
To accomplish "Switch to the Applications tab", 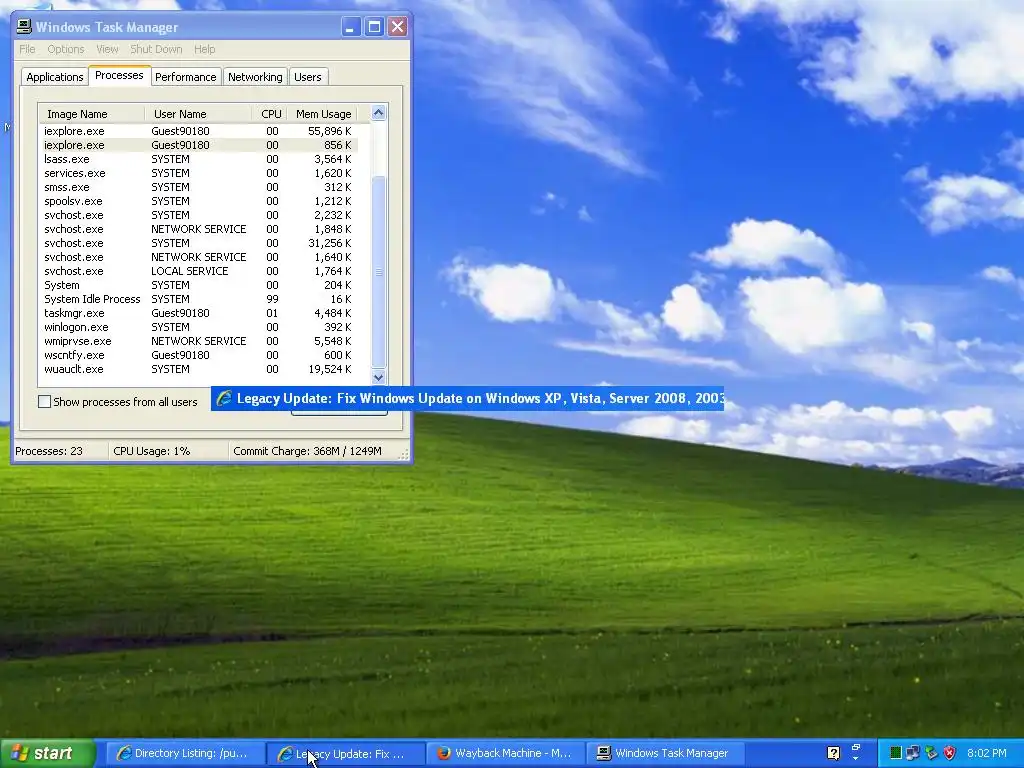I will click(55, 77).
